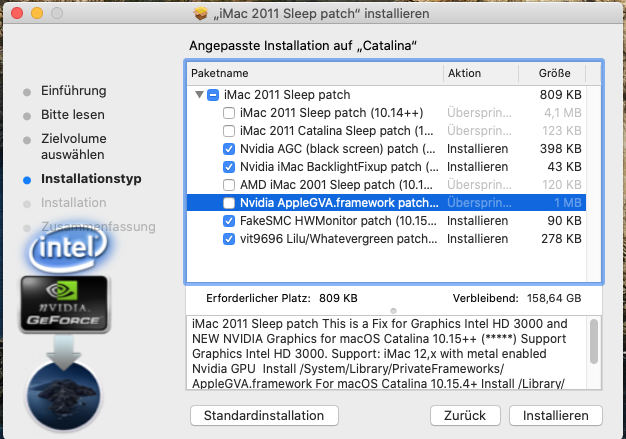626x439 pixels.
Task: Select the Nvidia AppleGVA.framework patch row name
Action: pyautogui.click(x=339, y=203)
